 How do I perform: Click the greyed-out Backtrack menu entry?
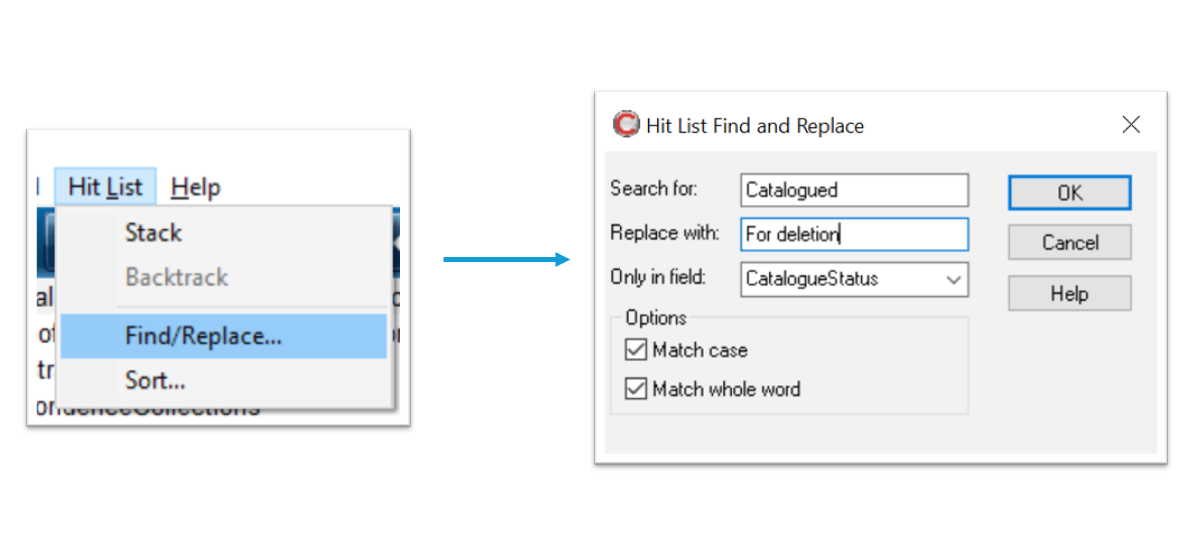176,277
